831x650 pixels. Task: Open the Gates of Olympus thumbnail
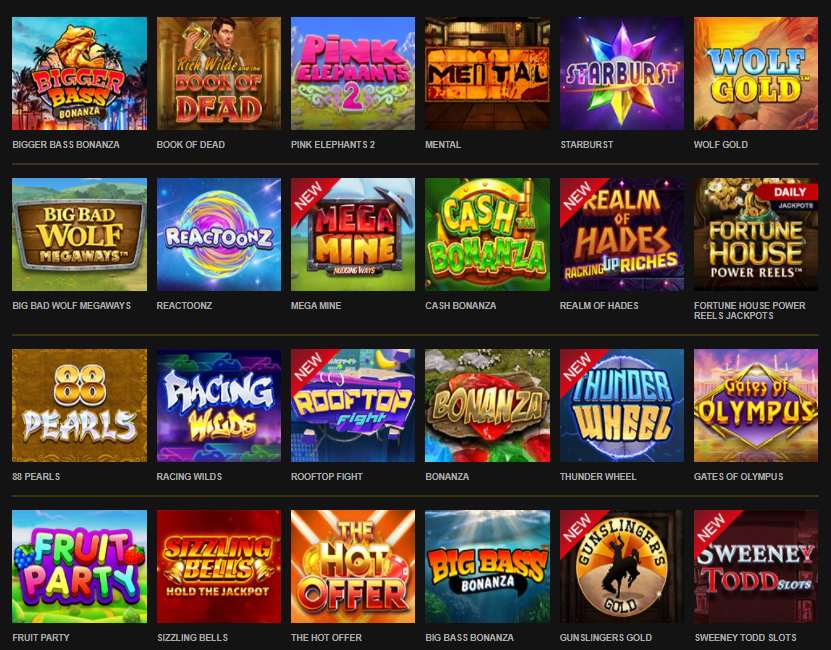click(x=756, y=405)
